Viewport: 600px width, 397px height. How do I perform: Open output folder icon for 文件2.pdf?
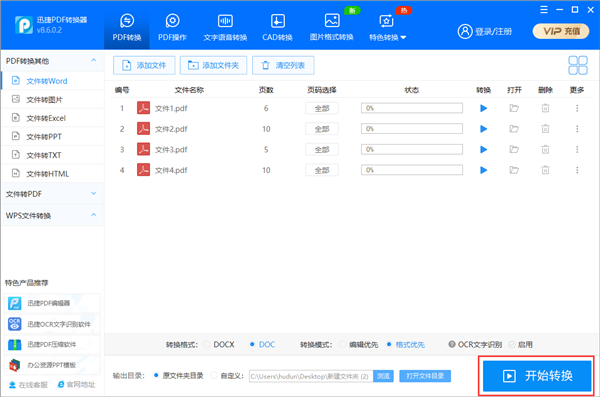(514, 129)
